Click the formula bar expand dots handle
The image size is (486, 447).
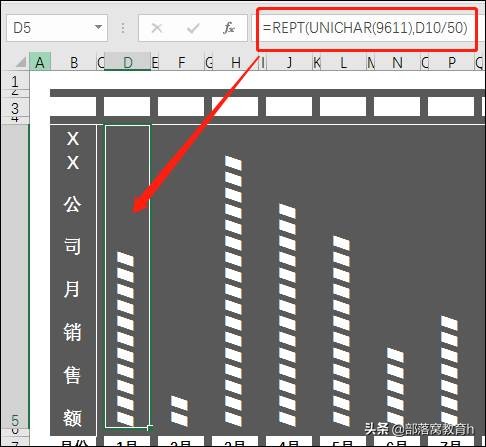coord(123,28)
